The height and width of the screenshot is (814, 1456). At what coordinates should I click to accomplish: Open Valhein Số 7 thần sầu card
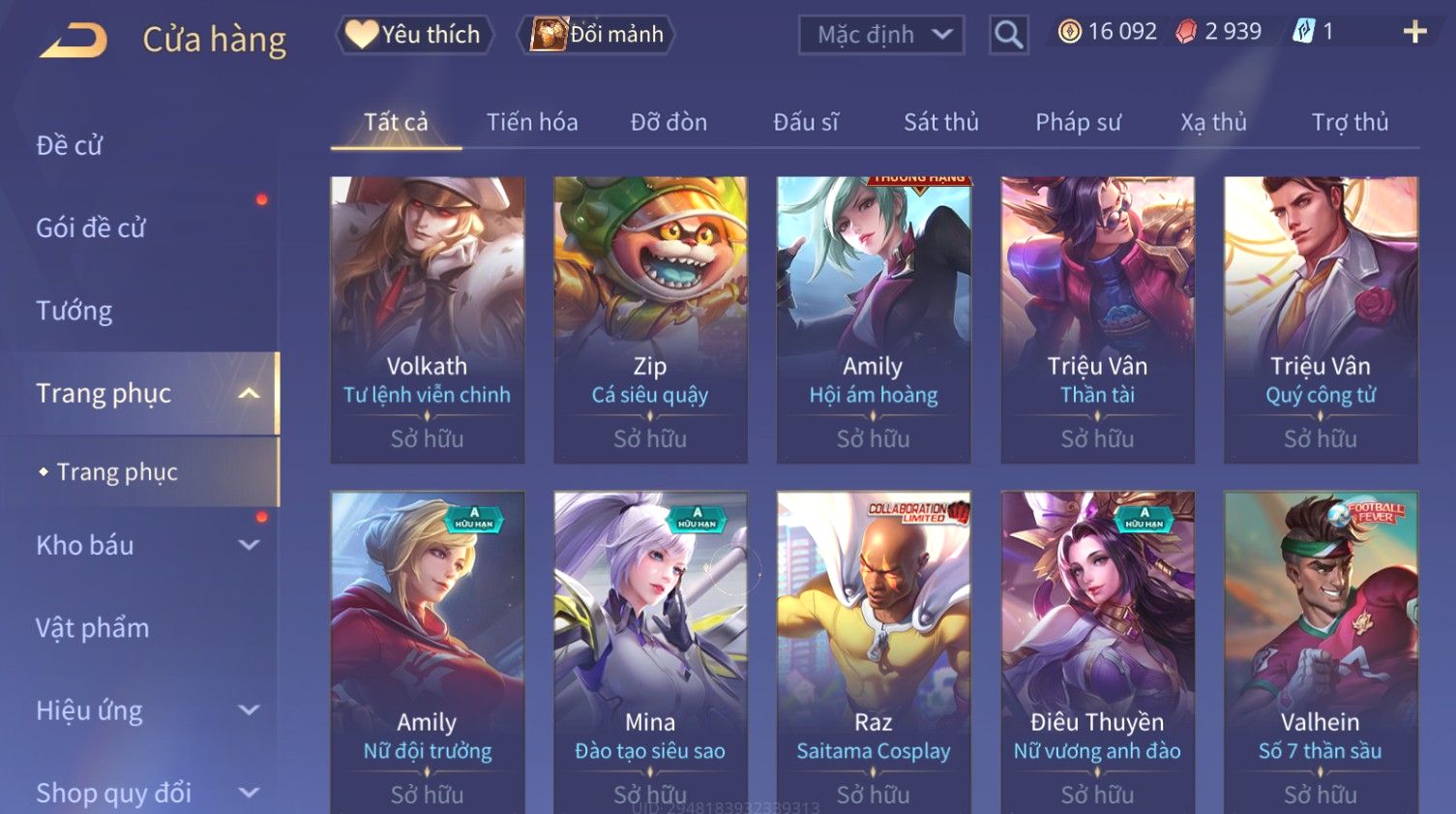coord(1321,652)
